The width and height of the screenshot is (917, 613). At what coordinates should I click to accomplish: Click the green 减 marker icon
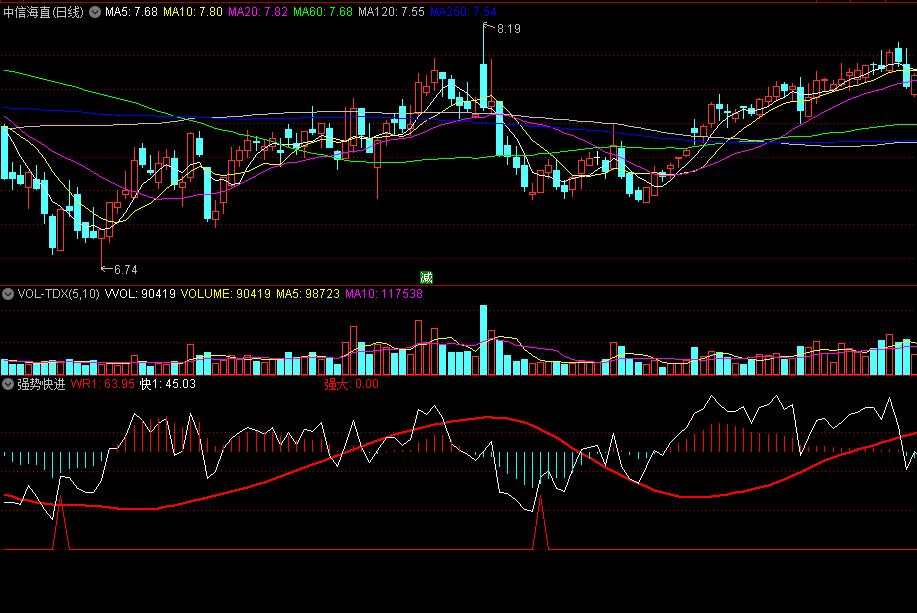(x=426, y=277)
